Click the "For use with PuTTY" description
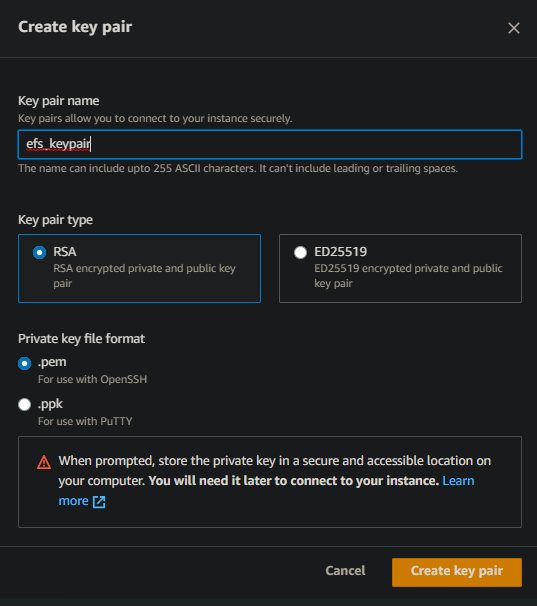The width and height of the screenshot is (537, 606). coord(85,421)
